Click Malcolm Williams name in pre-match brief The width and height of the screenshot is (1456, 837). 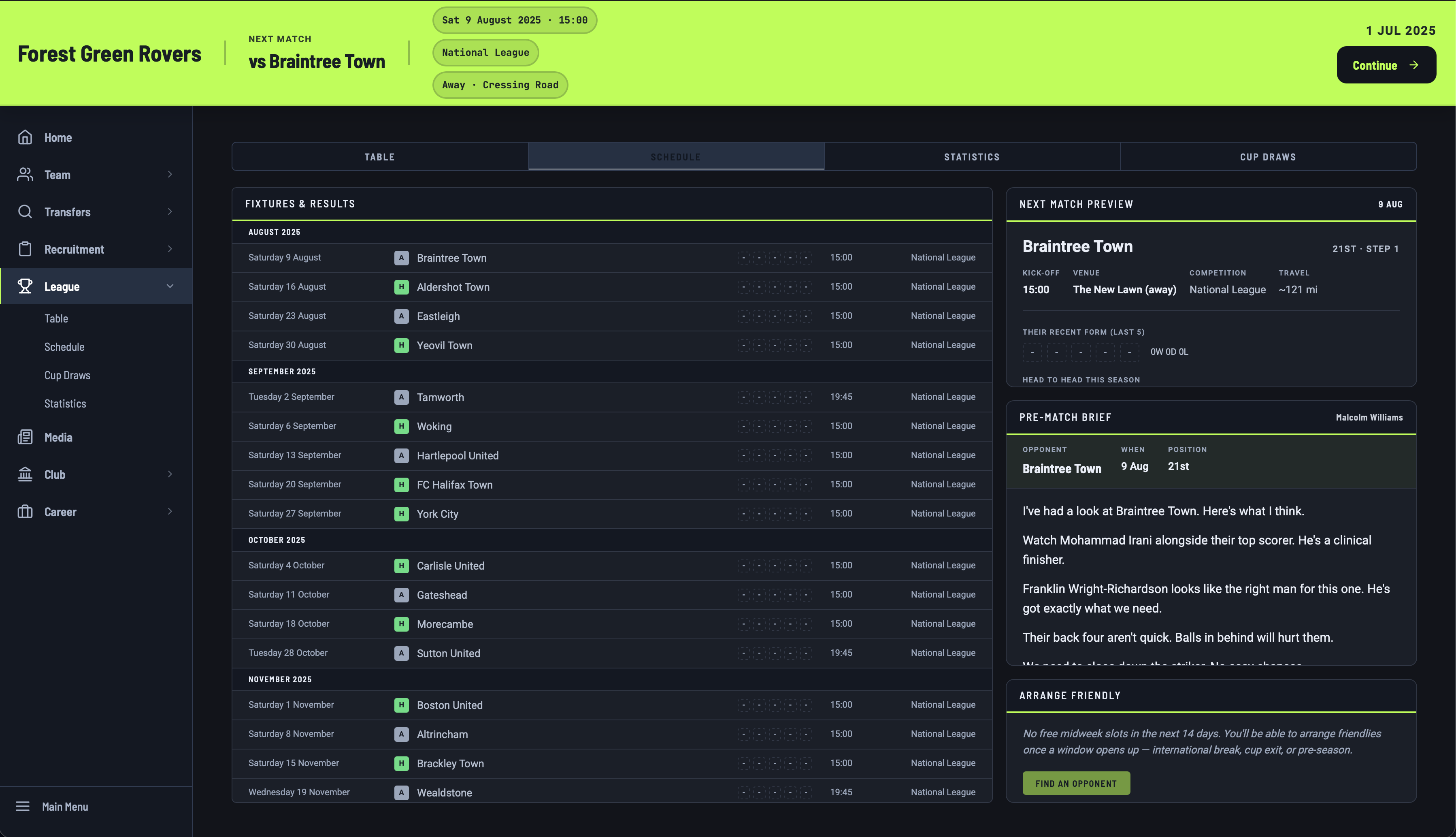(1369, 417)
